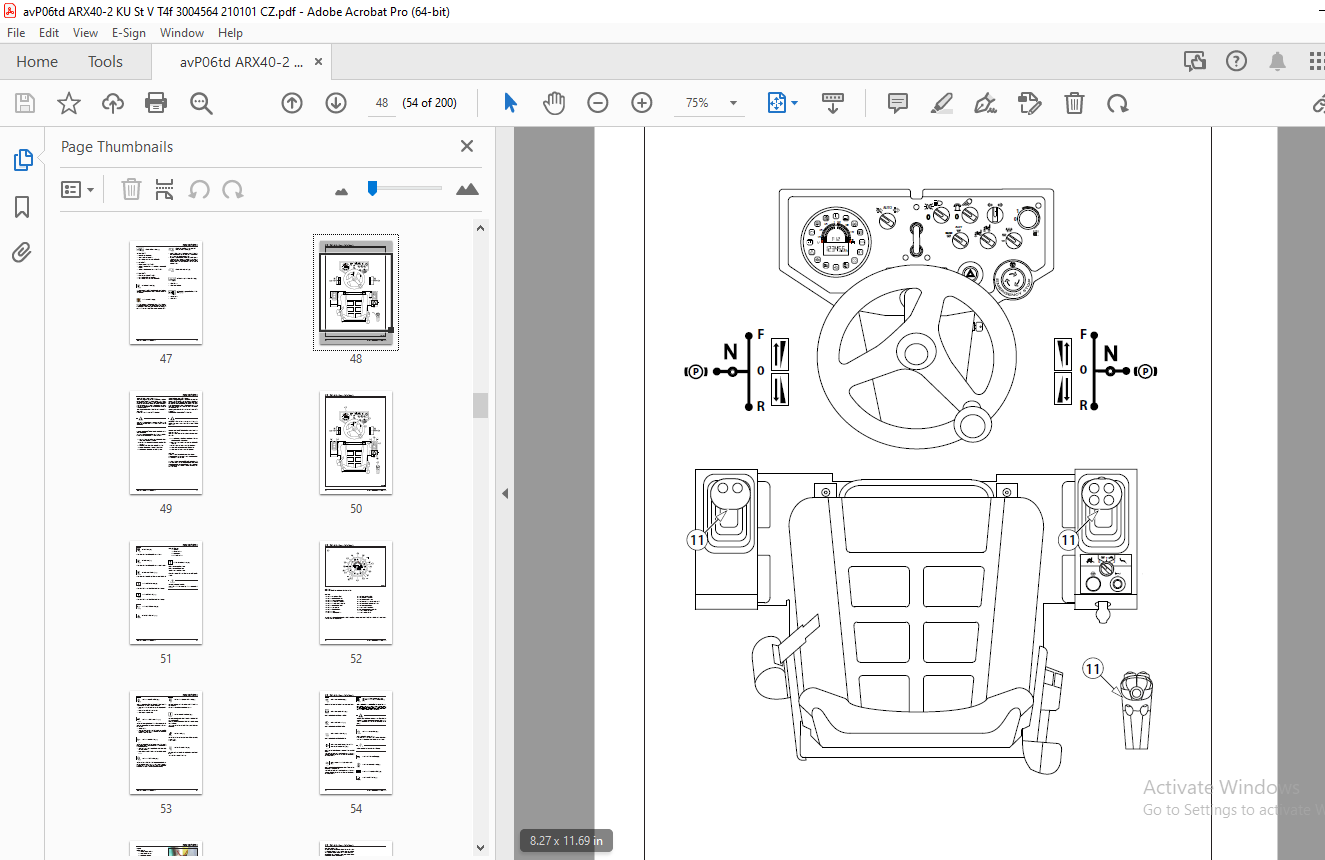Open the sign document pen tool
The width and height of the screenshot is (1325, 860).
pyautogui.click(x=986, y=103)
